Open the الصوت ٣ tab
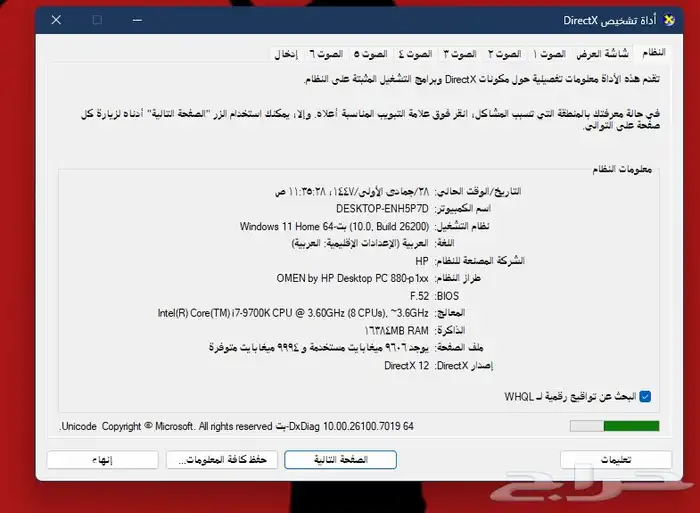This screenshot has width=700, height=513. point(460,54)
